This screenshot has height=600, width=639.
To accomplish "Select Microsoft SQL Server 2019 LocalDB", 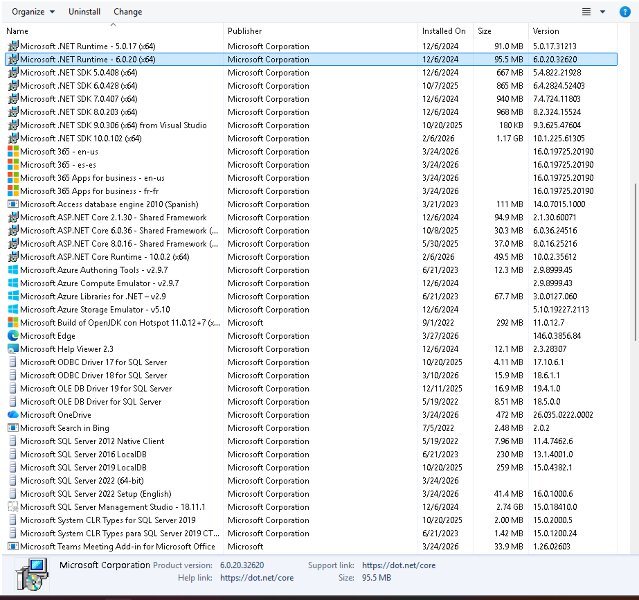I will [x=312, y=467].
